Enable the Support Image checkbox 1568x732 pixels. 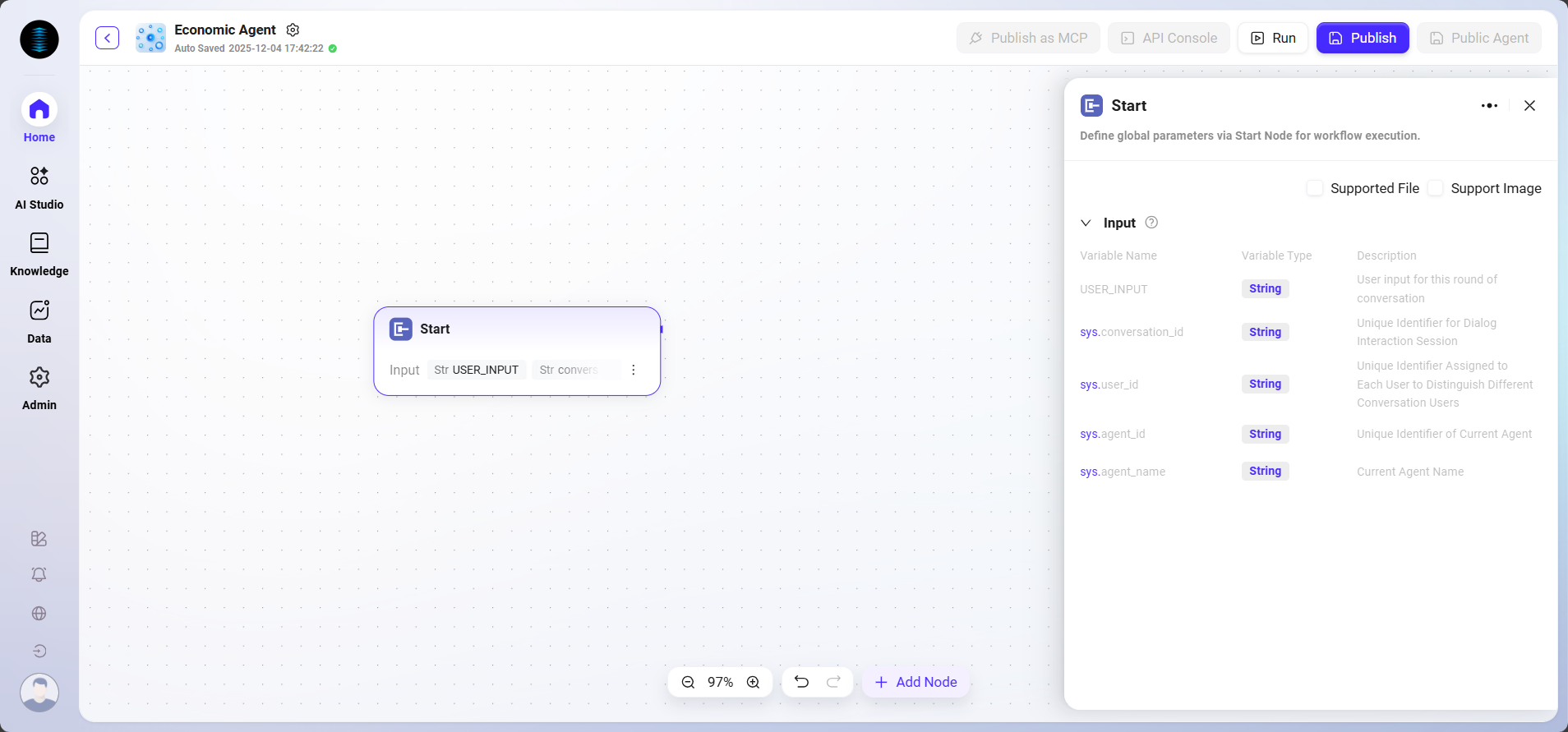[1436, 188]
